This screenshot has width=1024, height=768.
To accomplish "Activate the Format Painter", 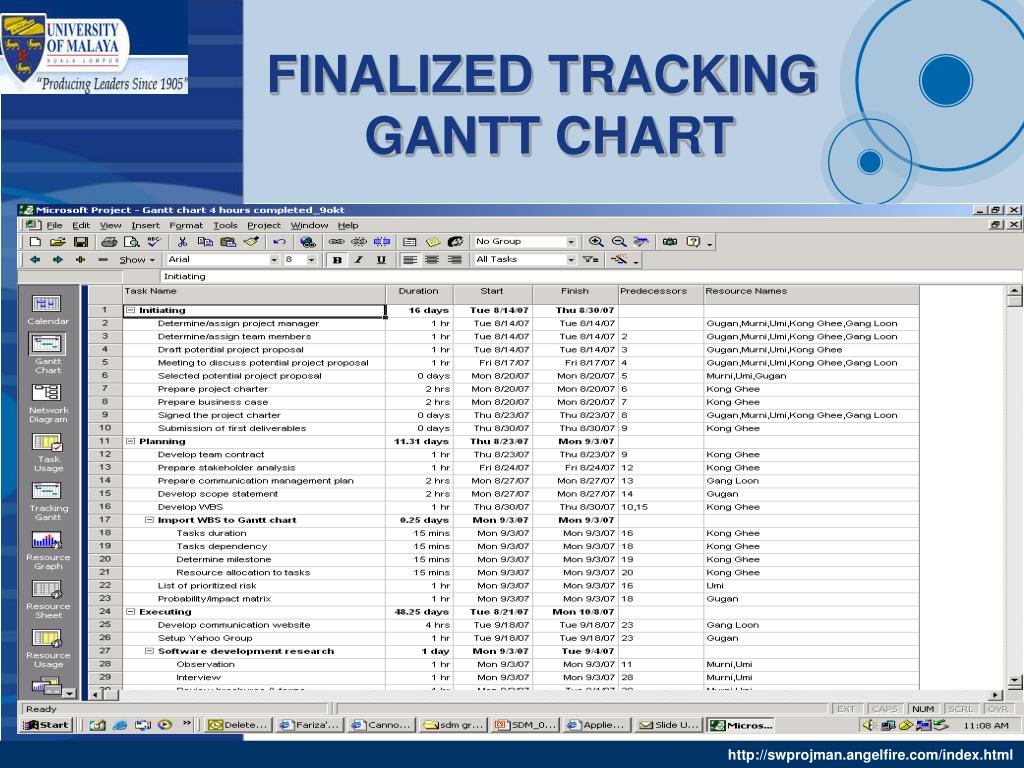I will pos(251,242).
